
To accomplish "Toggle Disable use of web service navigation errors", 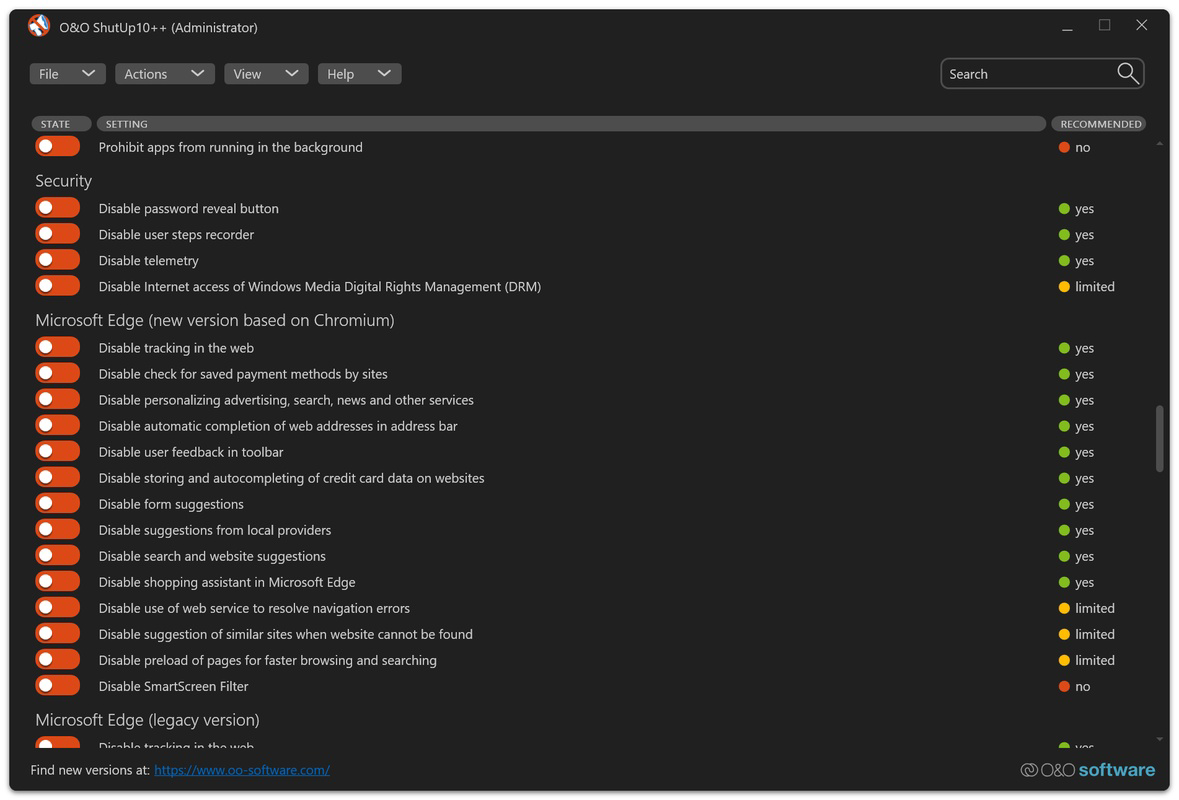I will [57, 608].
